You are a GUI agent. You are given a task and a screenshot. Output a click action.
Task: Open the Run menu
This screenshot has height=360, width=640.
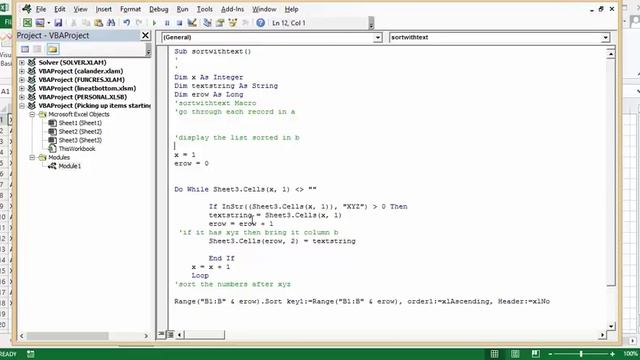coord(182,9)
